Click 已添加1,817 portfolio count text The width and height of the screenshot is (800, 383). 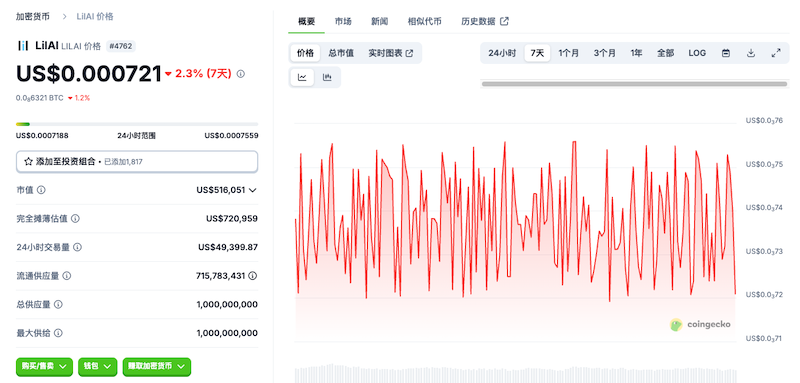[123, 162]
